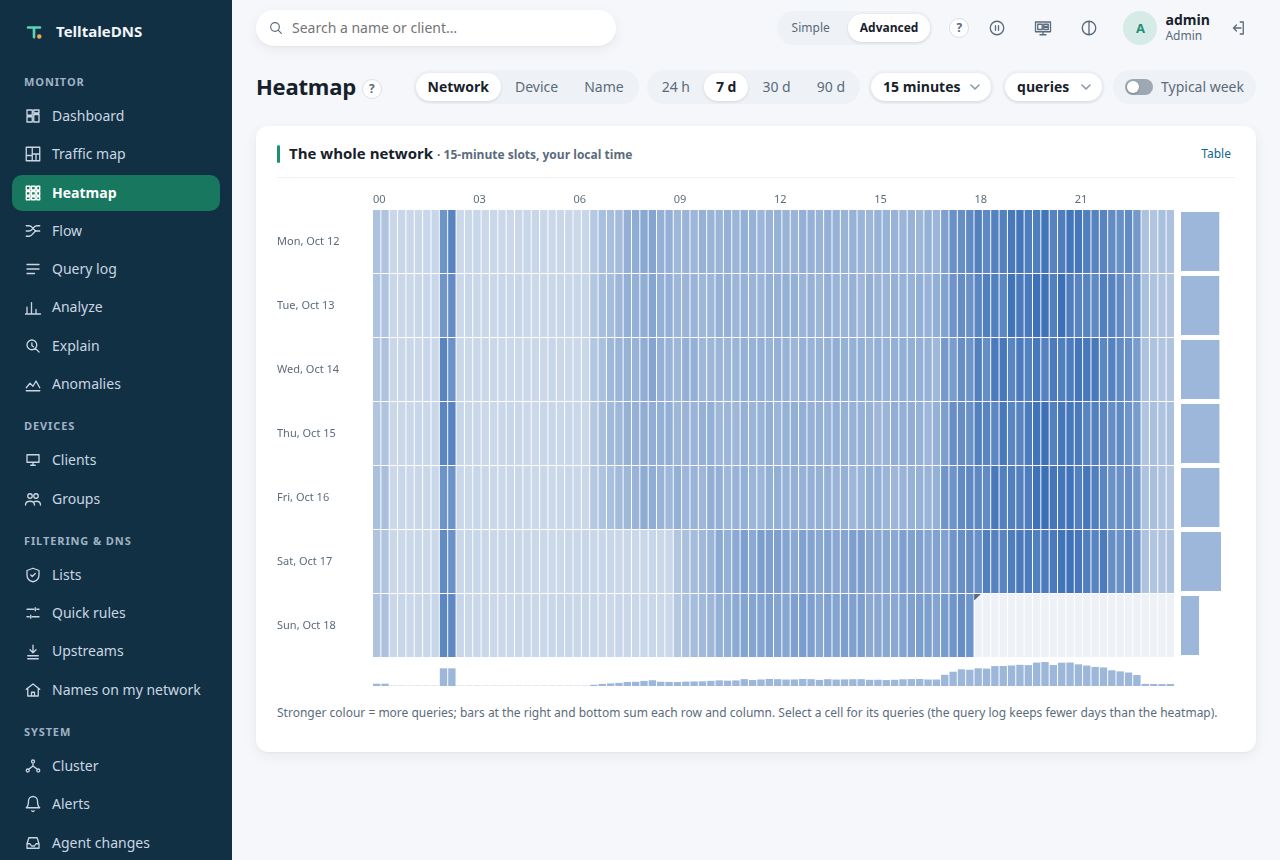Viewport: 1280px width, 860px height.
Task: Select the Network tab
Action: (458, 87)
